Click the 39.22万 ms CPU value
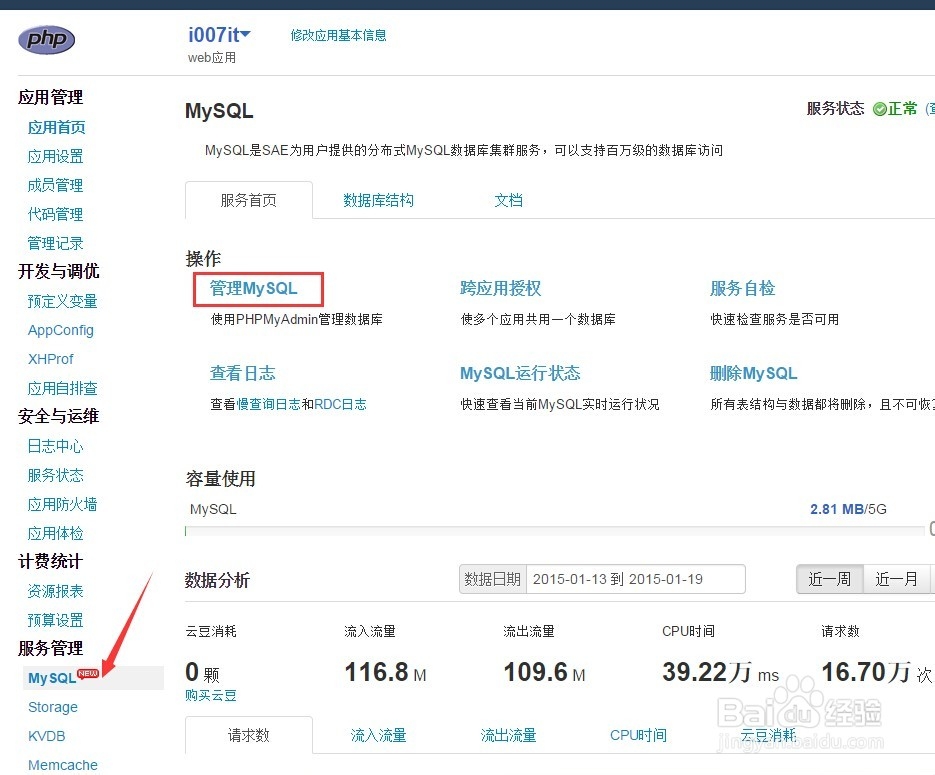935x775 pixels. click(720, 672)
